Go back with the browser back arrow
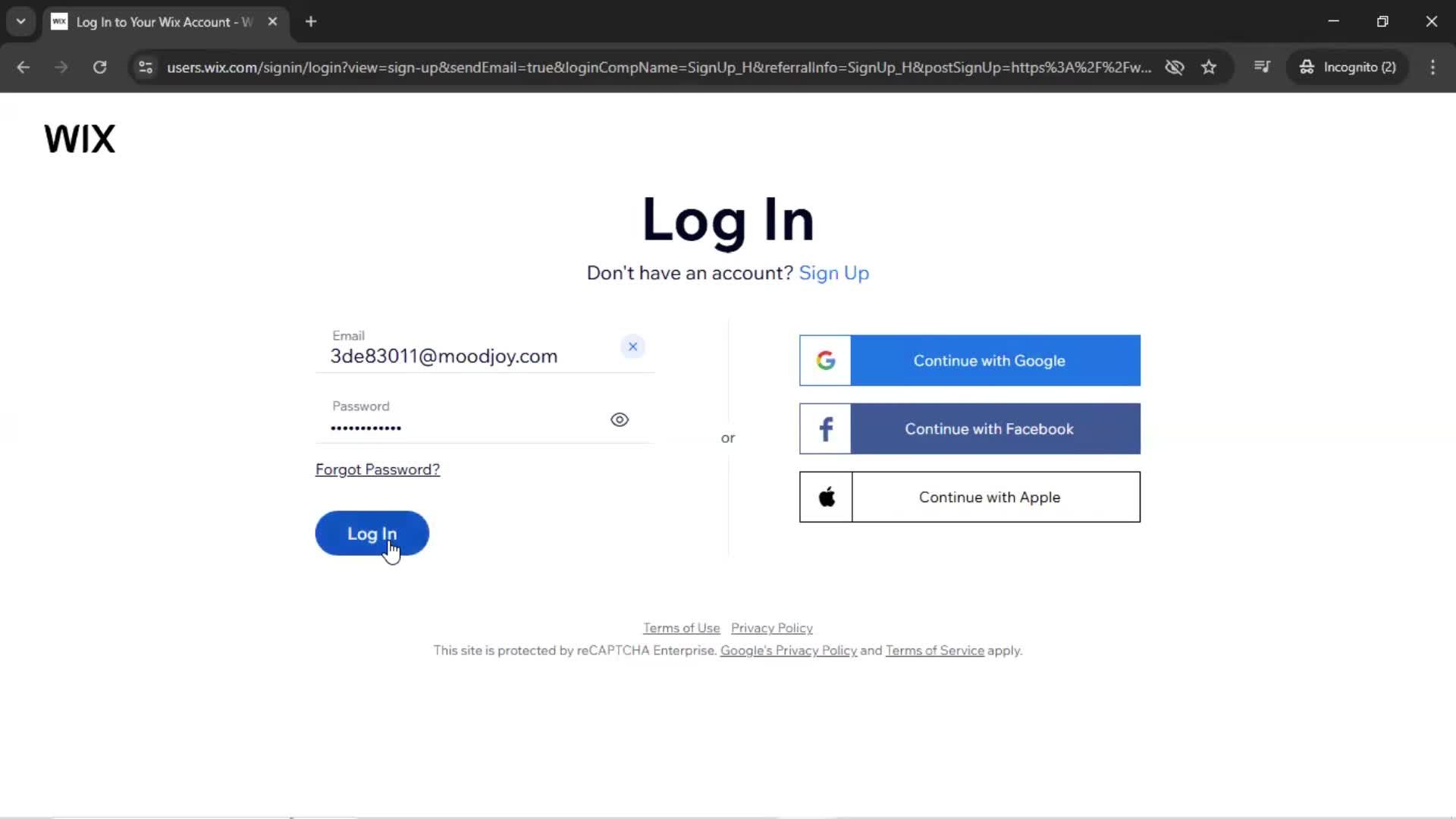 pos(23,67)
